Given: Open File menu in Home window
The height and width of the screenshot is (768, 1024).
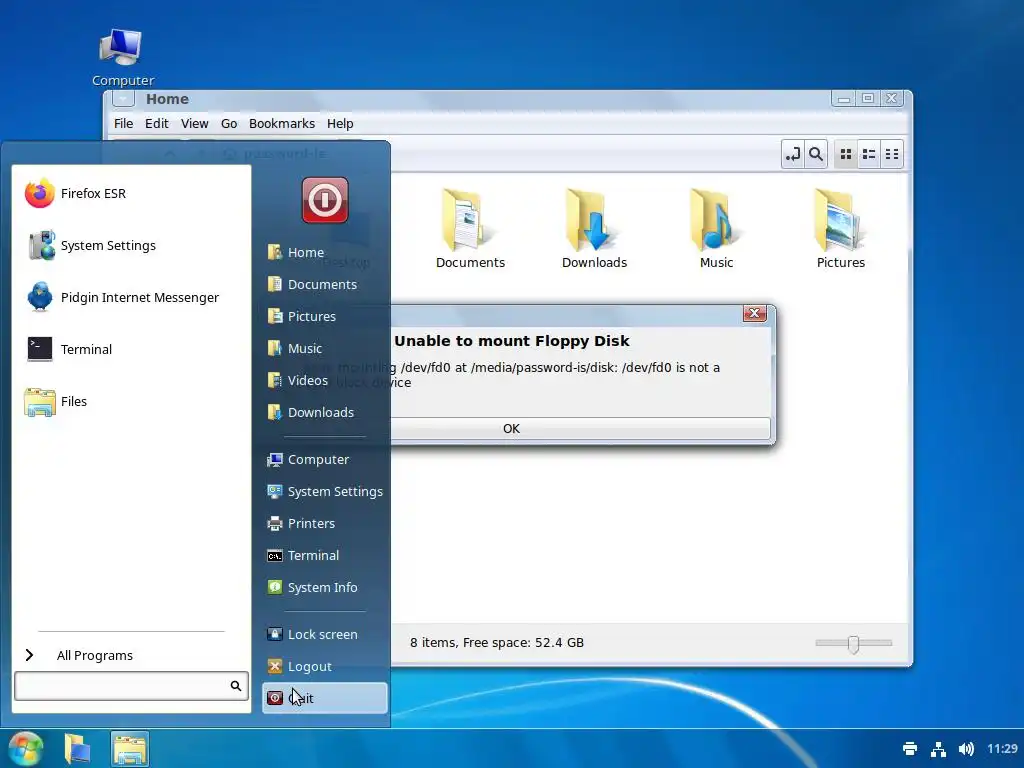Looking at the screenshot, I should (123, 123).
